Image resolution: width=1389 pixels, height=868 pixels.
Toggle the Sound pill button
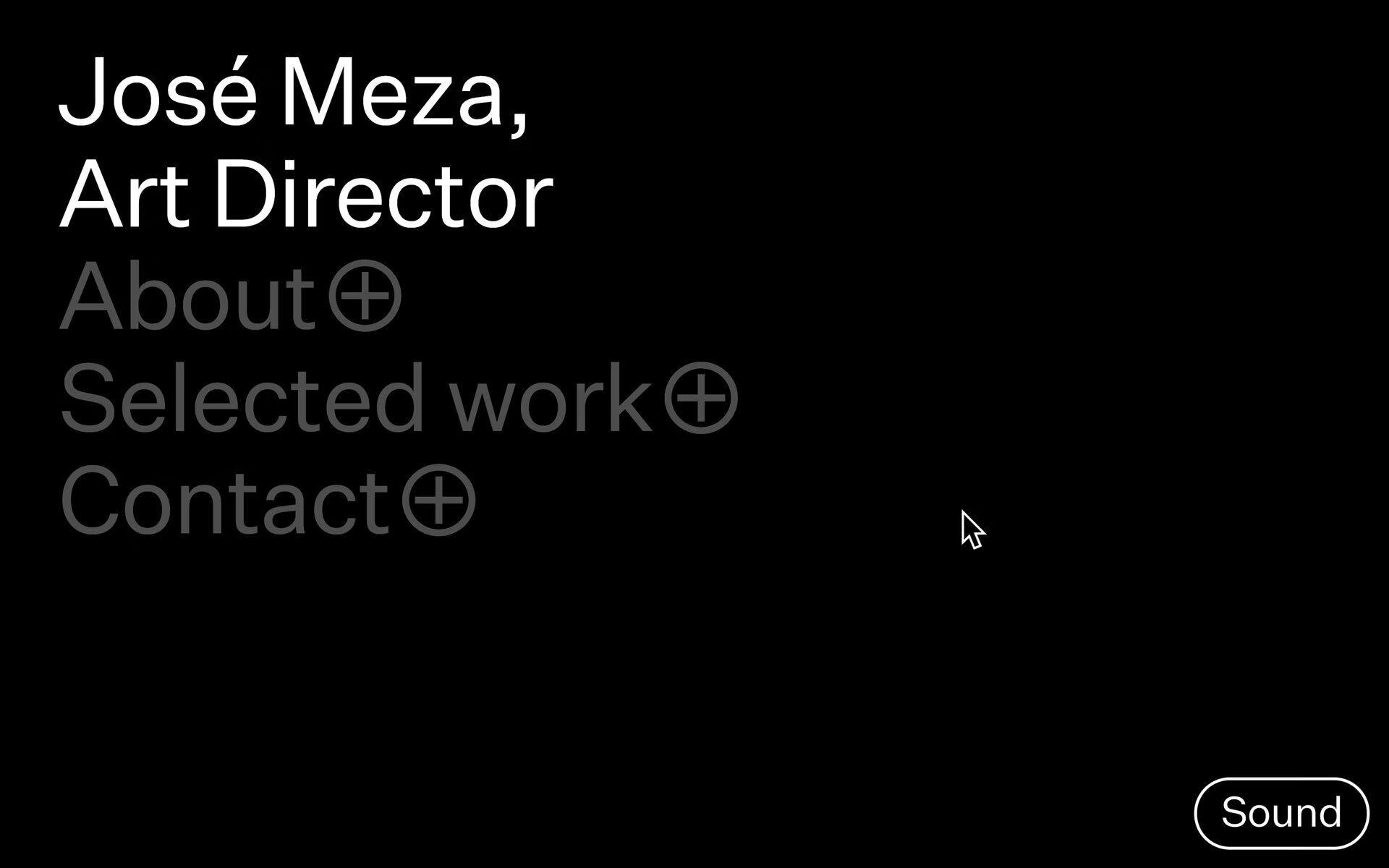point(1281,812)
